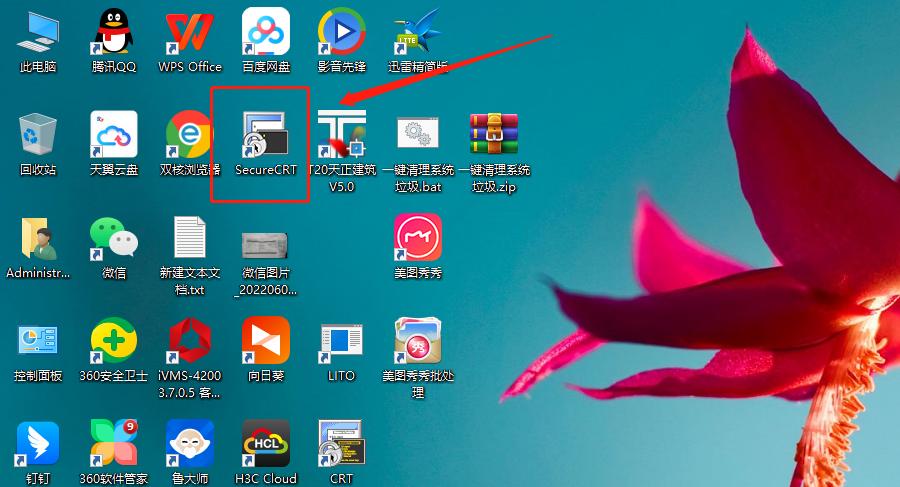This screenshot has height=487, width=900.
Task: Select the 鲁大师 desktop icon
Action: click(189, 443)
